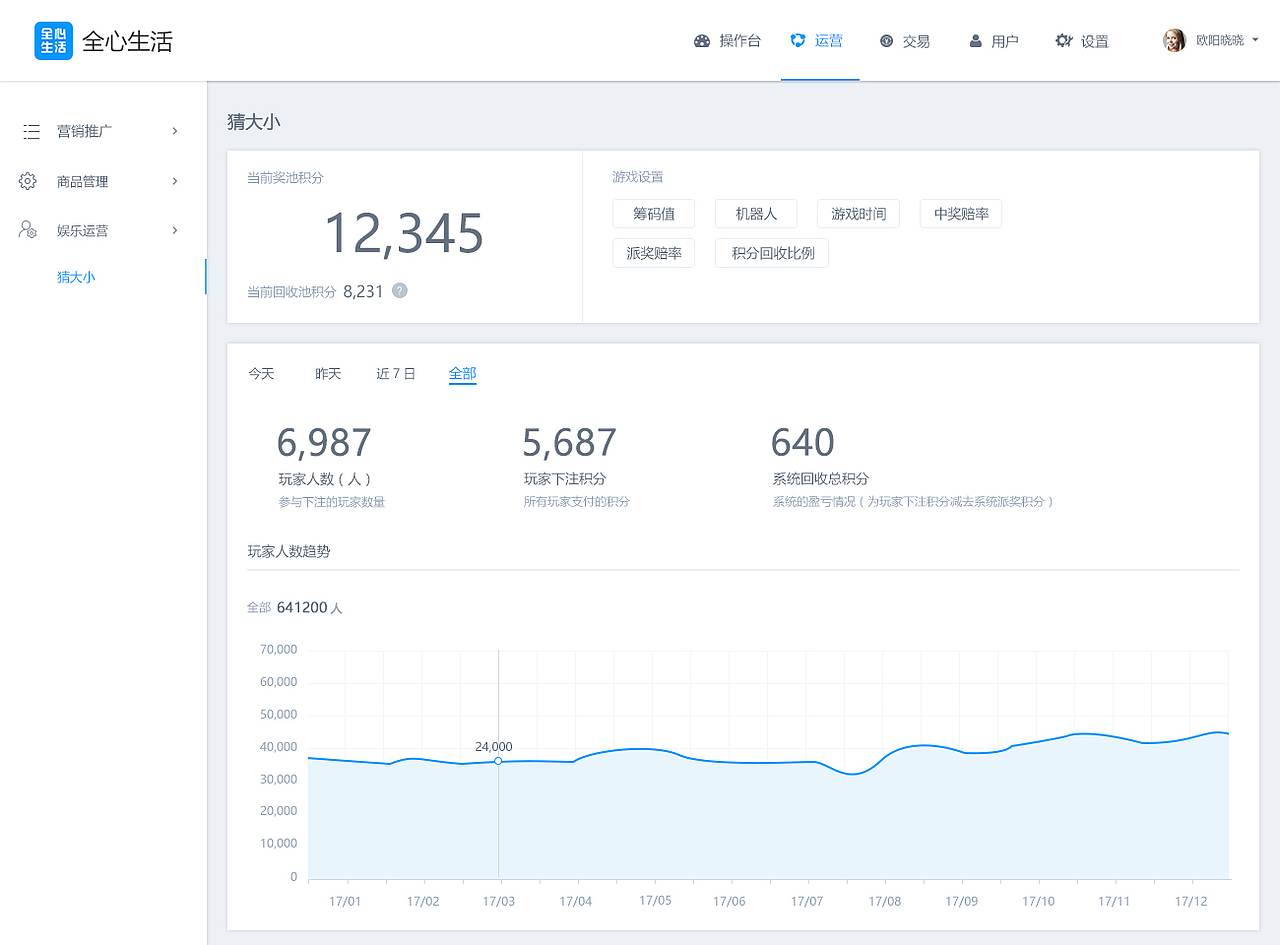Collapse the 娱乐运营 sidebar chevron
Viewport: 1280px width, 945px height.
[175, 230]
